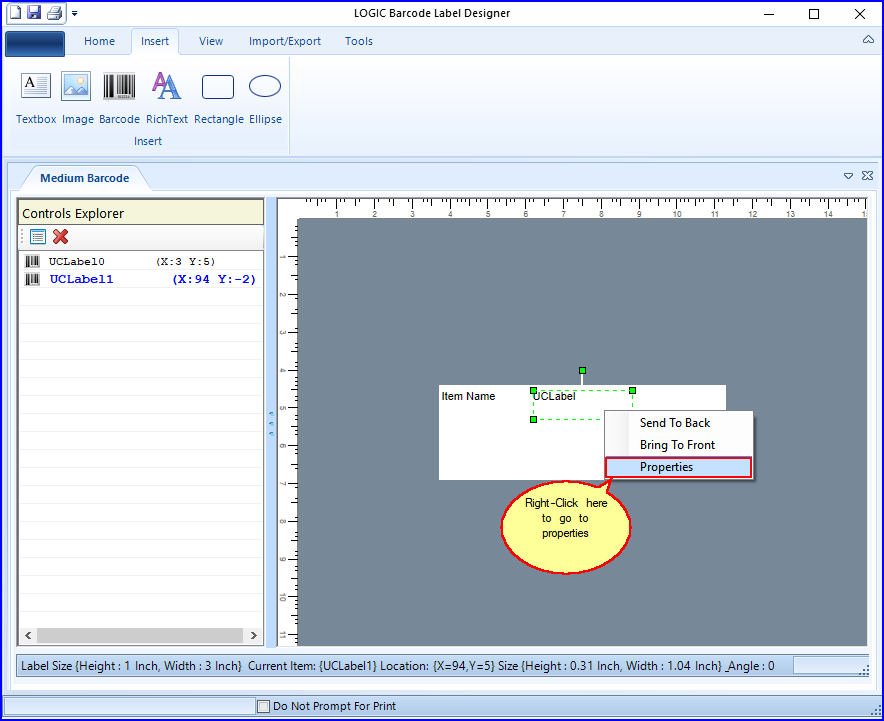This screenshot has height=721, width=884.
Task: Insert an Ellipse shape
Action: (x=265, y=98)
